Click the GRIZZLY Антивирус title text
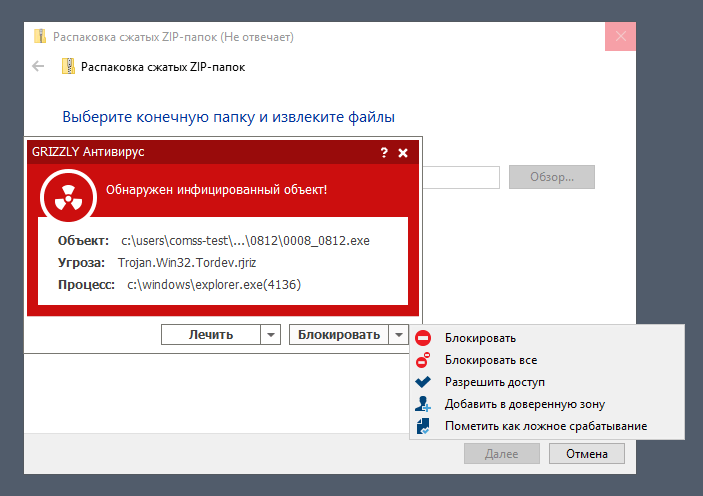This screenshot has width=703, height=496. 88,152
